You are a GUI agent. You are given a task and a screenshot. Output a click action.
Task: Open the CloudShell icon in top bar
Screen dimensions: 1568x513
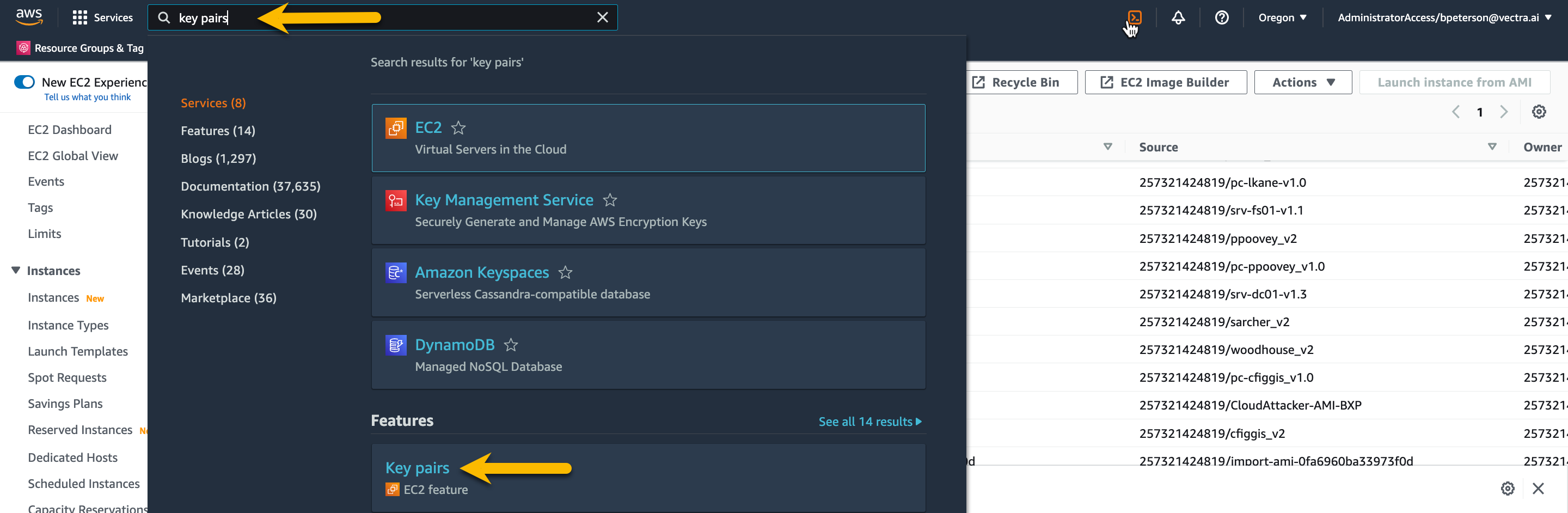[x=1134, y=17]
